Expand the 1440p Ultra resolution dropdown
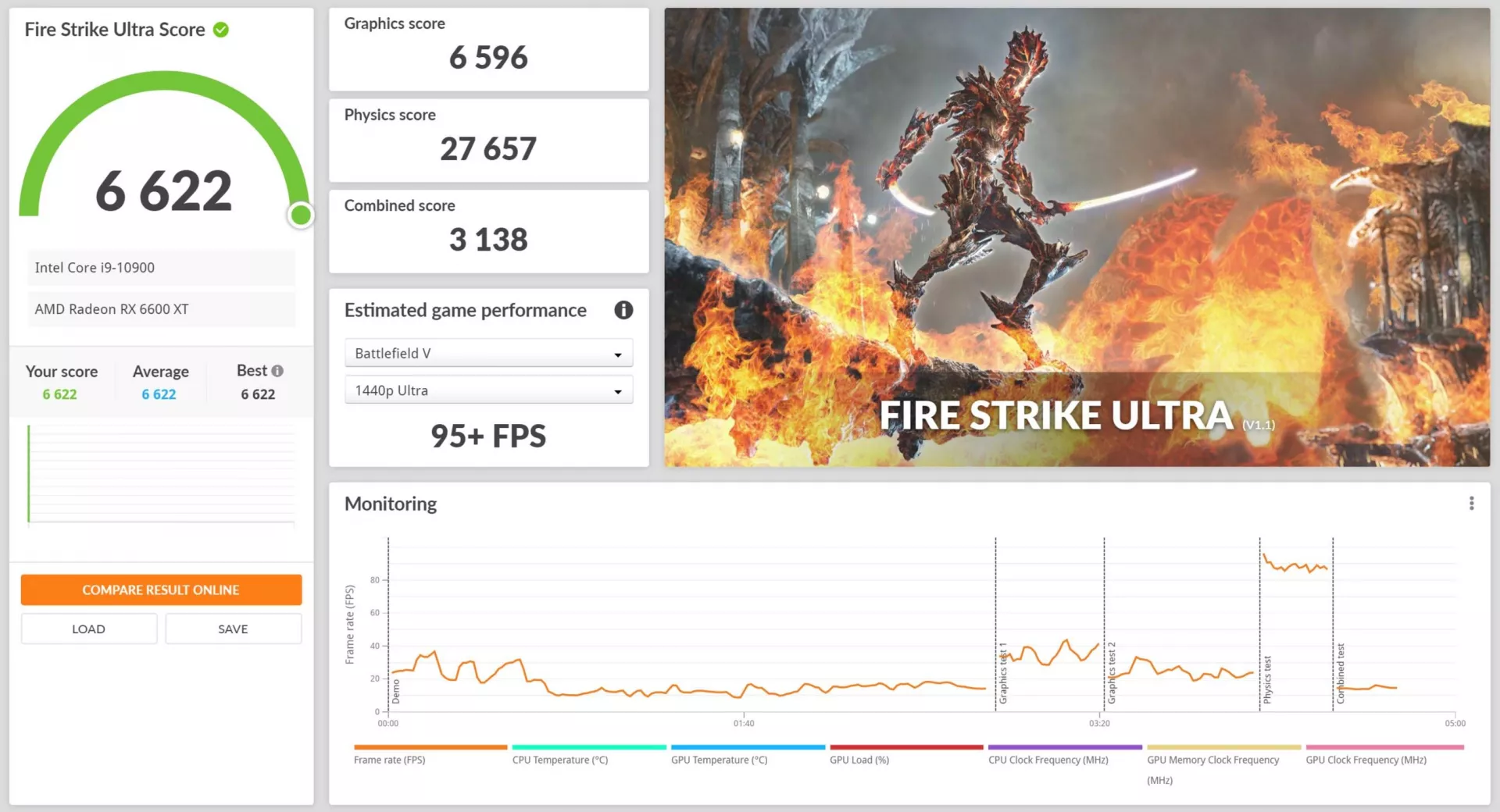Viewport: 1500px width, 812px height. [488, 390]
